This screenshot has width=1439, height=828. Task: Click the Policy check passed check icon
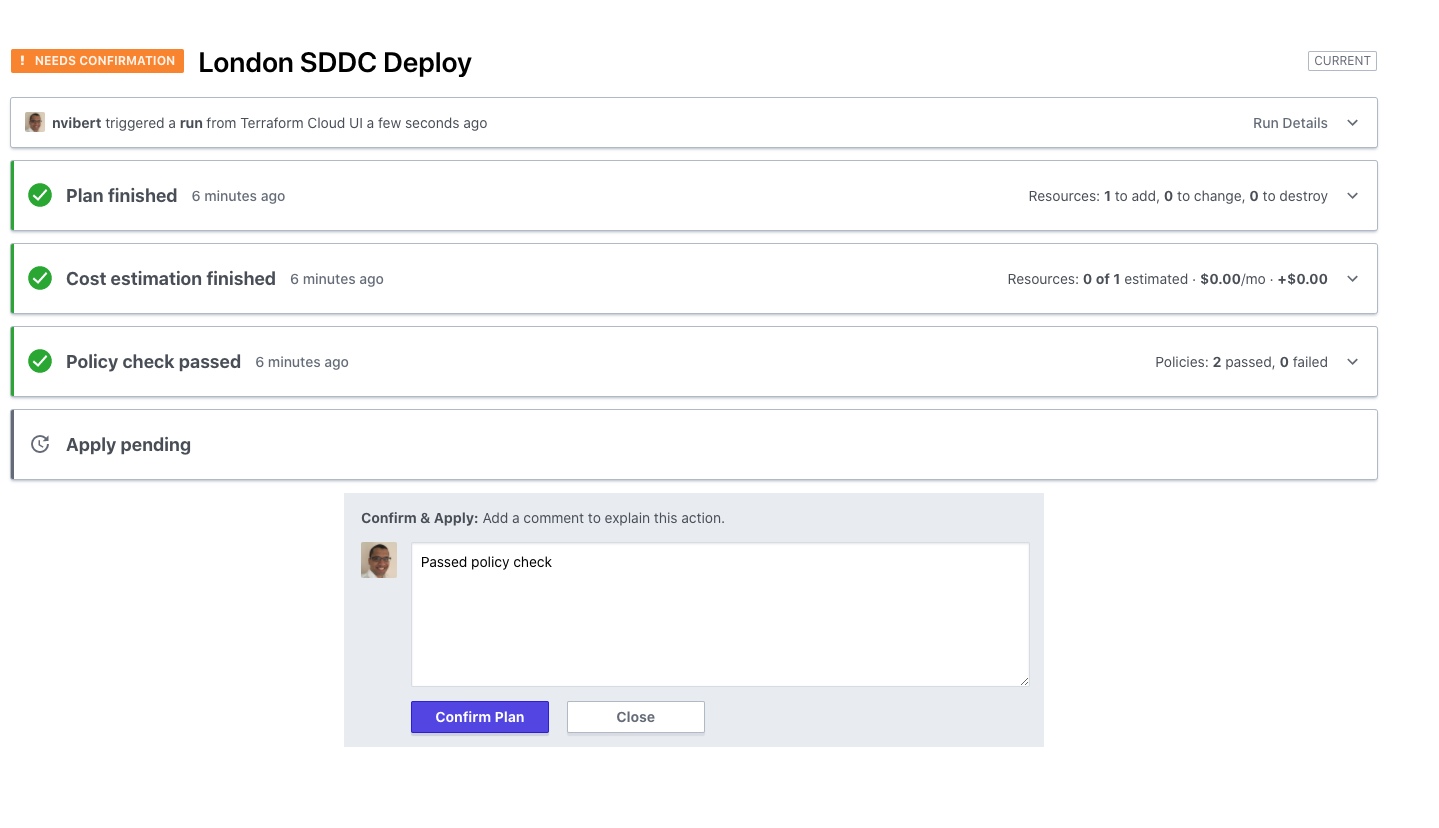point(40,361)
